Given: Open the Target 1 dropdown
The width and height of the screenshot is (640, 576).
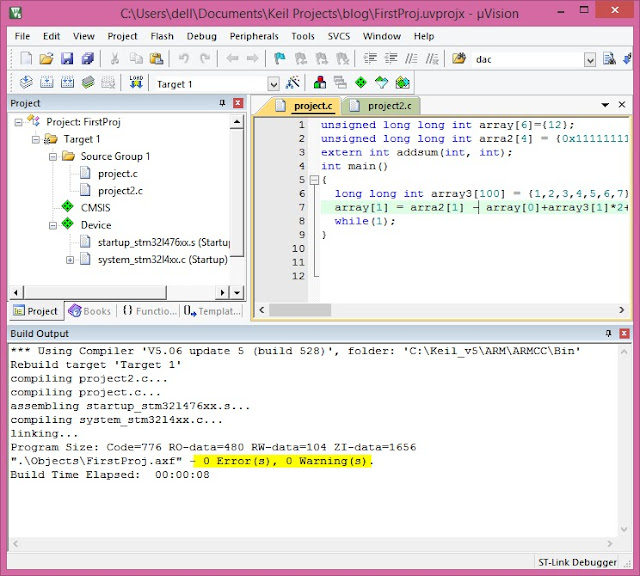Looking at the screenshot, I should click(x=273, y=85).
